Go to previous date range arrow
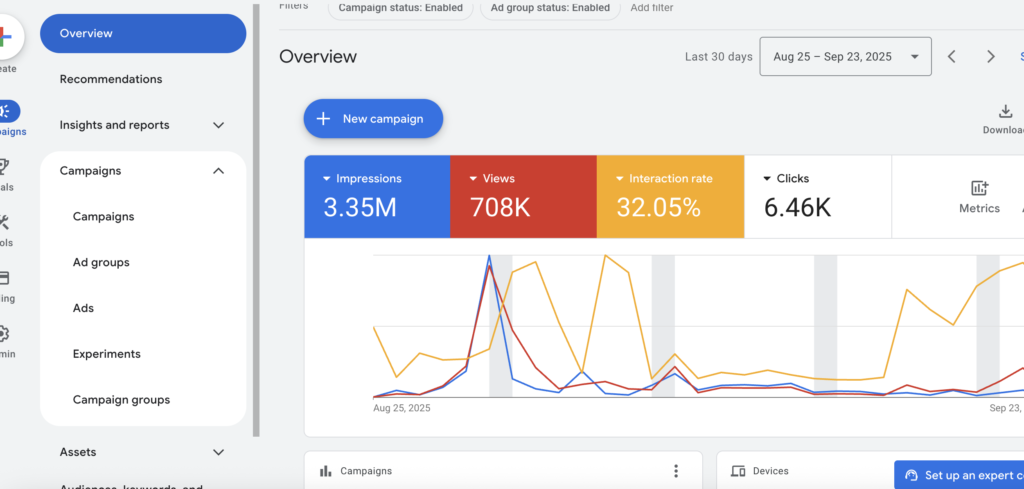The image size is (1024, 489). [x=952, y=57]
